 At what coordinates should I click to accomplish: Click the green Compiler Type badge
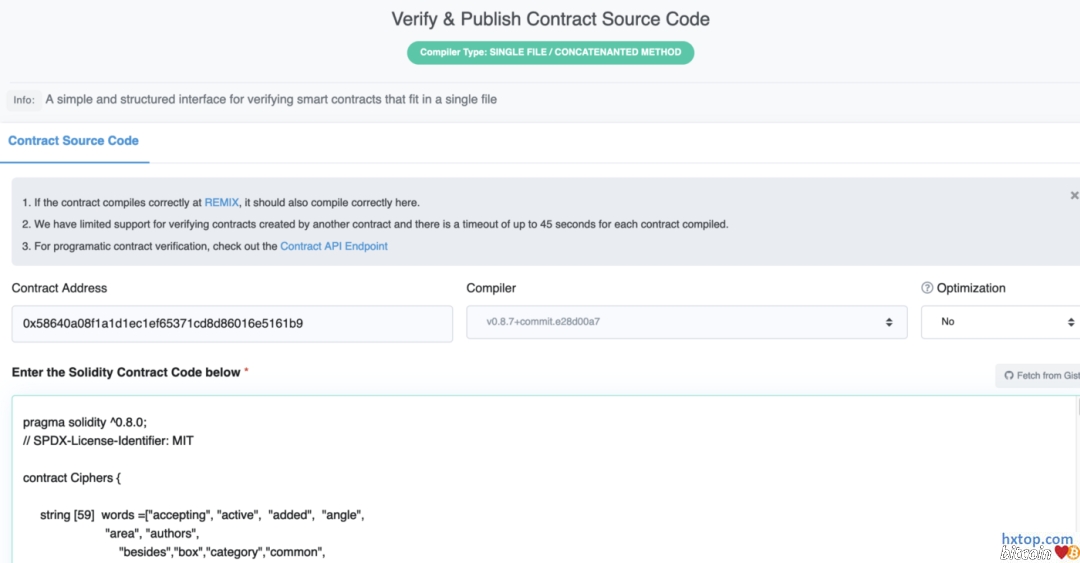pyautogui.click(x=550, y=52)
